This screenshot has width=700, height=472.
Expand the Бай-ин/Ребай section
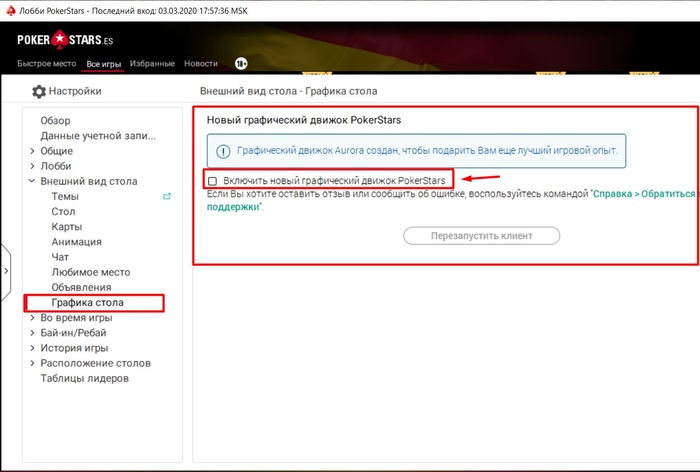pyautogui.click(x=32, y=333)
